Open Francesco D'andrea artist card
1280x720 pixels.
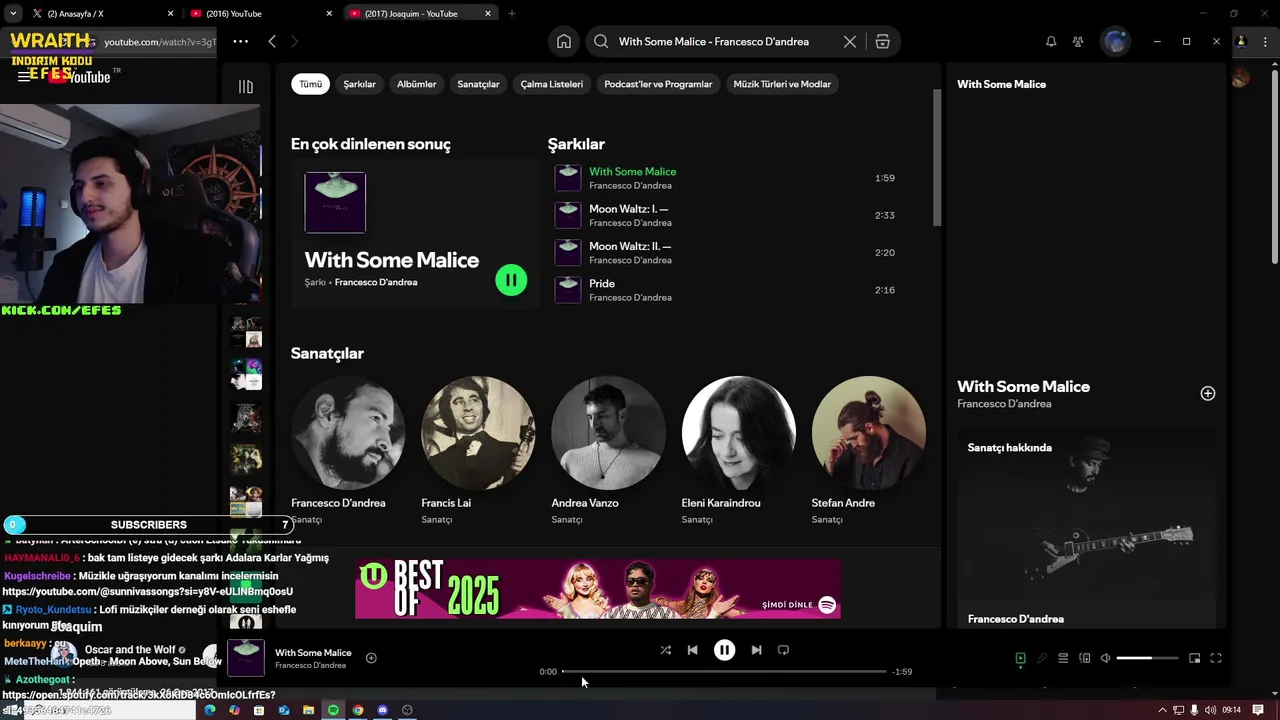coord(348,449)
